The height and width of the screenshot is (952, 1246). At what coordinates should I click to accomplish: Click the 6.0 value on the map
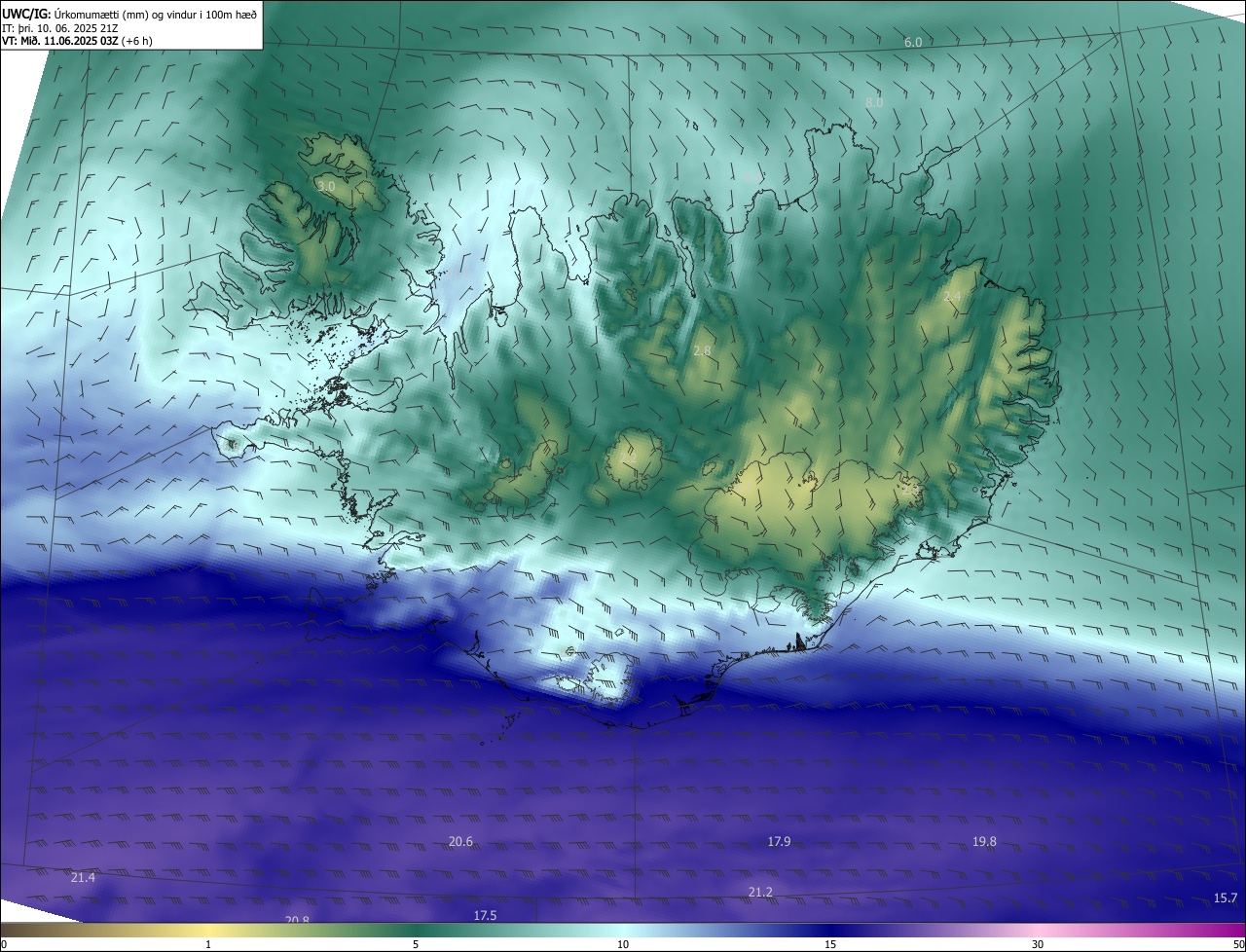coord(913,43)
